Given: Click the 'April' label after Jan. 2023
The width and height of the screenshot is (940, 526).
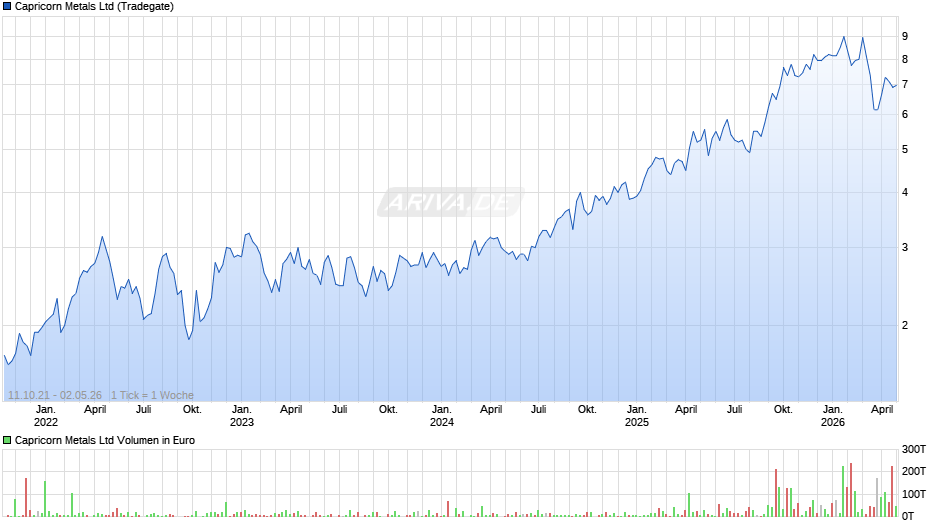Looking at the screenshot, I should click(x=291, y=410).
